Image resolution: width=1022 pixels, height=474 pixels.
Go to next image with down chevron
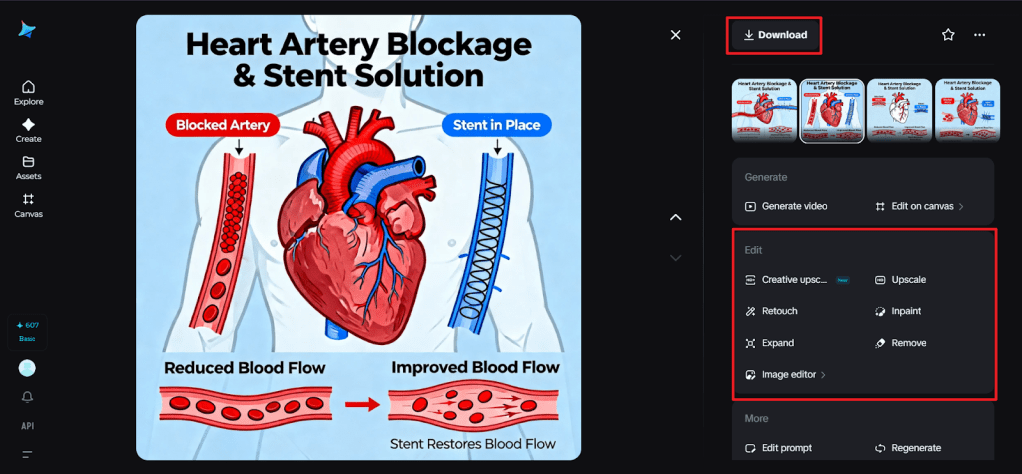tap(675, 257)
